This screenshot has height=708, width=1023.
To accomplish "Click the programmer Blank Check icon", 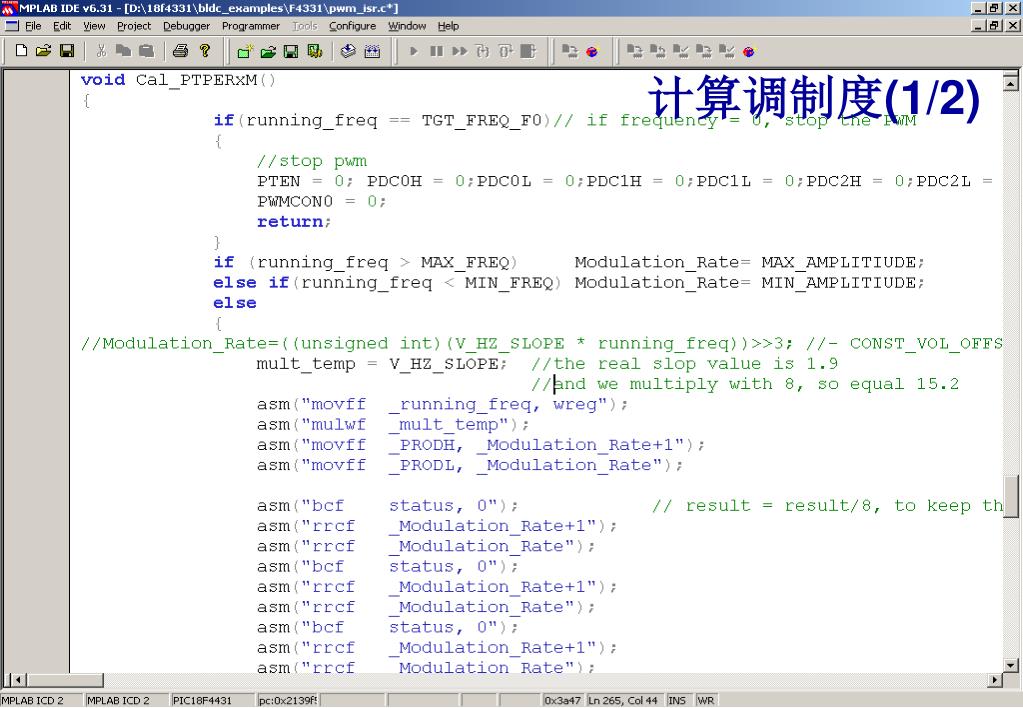I will point(726,52).
